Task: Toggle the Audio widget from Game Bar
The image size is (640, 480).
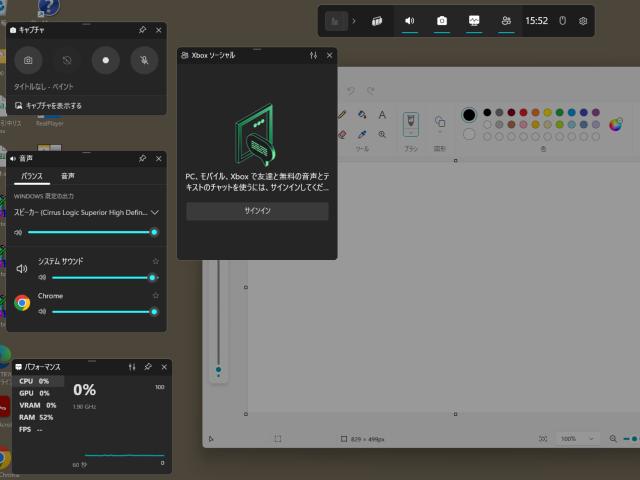Action: (409, 21)
